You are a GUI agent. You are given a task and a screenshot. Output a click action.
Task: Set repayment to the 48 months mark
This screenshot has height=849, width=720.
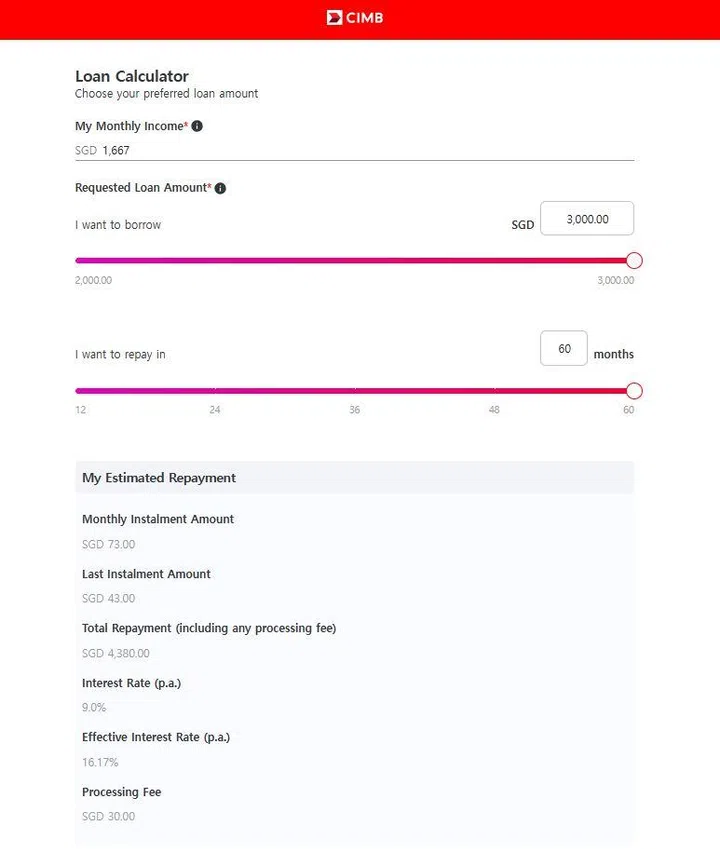[x=494, y=410]
